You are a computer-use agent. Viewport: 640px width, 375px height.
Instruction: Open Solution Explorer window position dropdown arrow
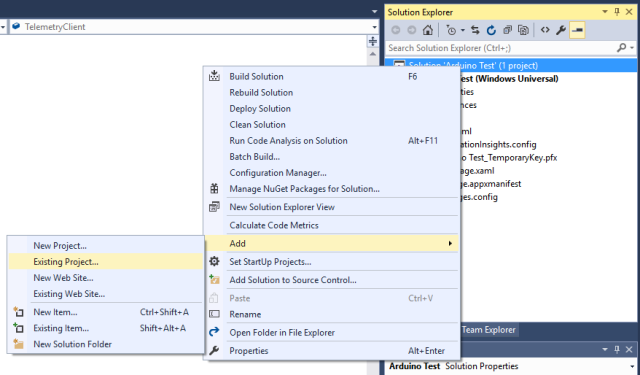coord(605,12)
